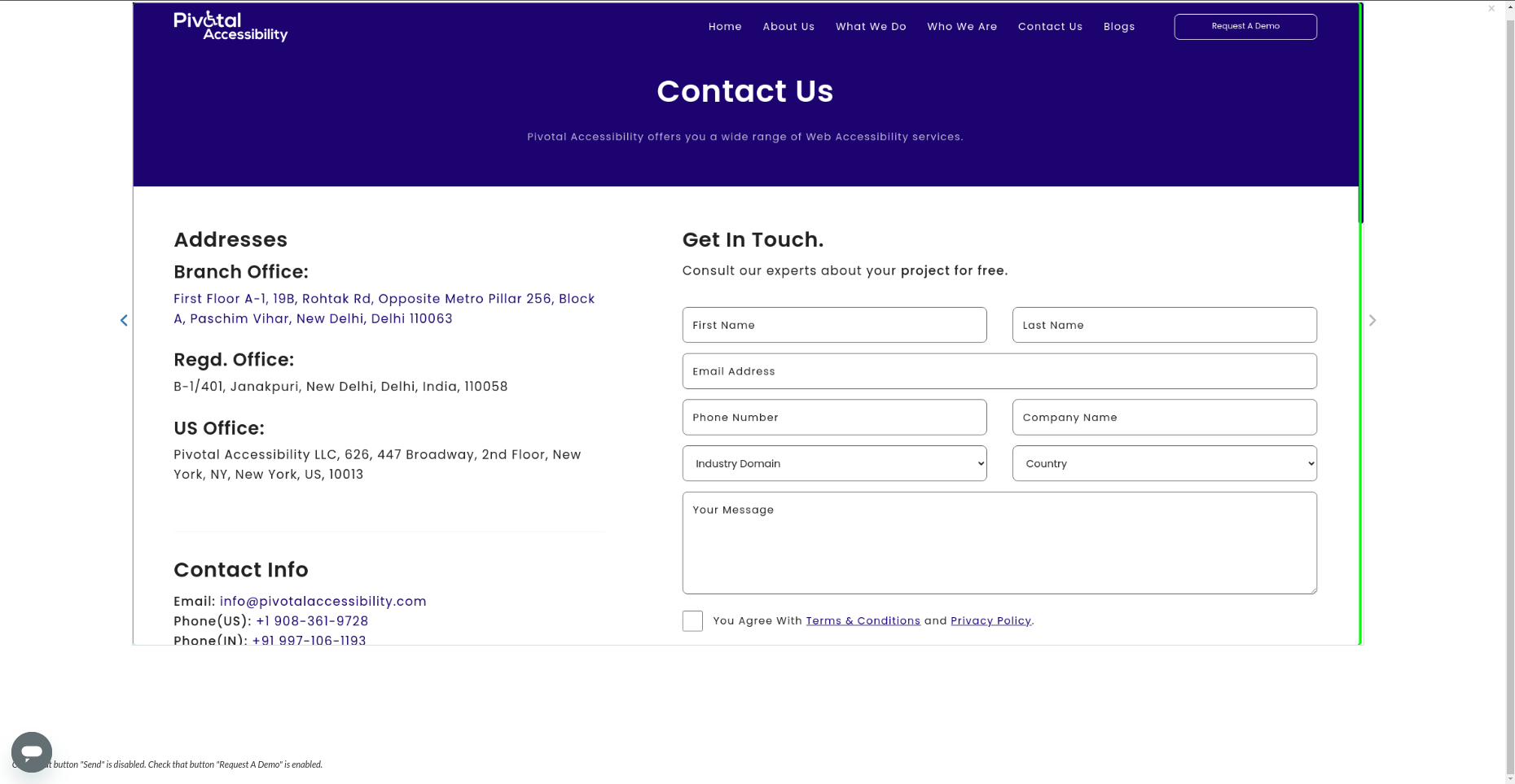The width and height of the screenshot is (1515, 784).
Task: Go to next slide arrow
Action: click(x=1372, y=321)
